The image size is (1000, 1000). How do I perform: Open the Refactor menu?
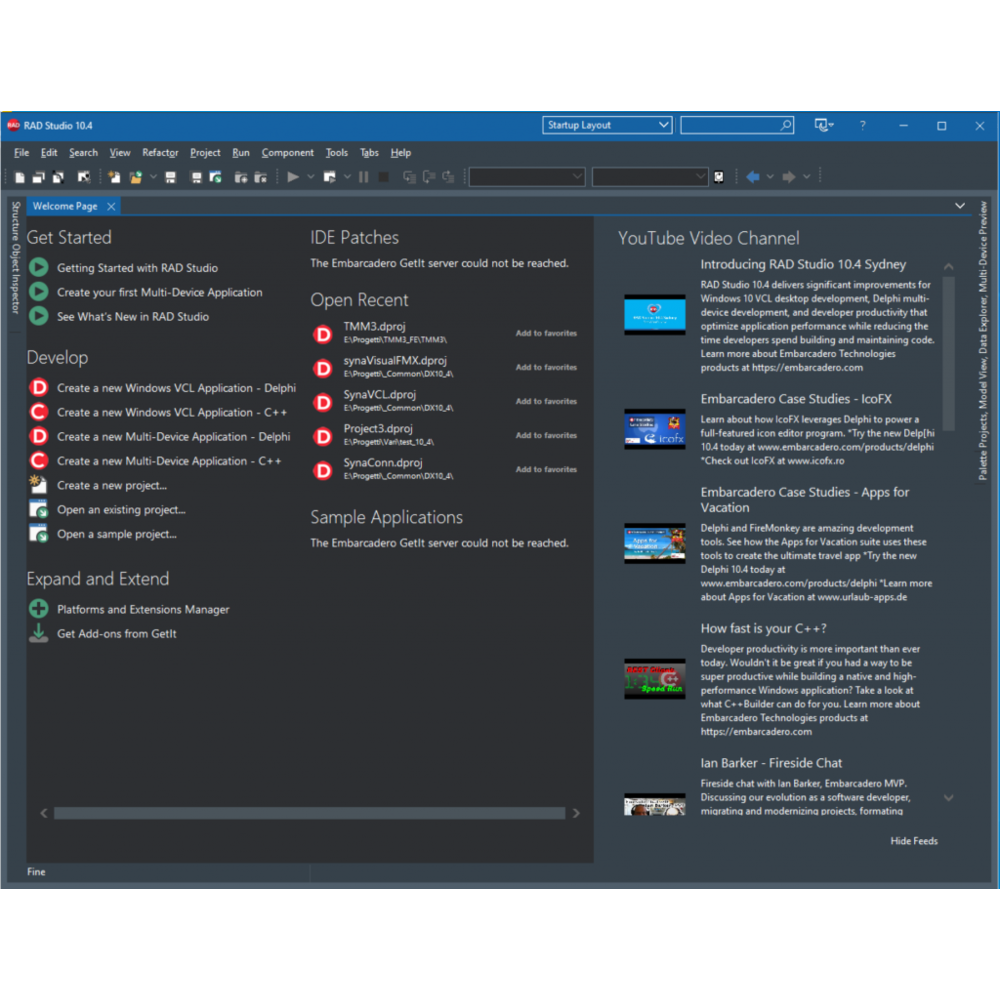[x=160, y=153]
